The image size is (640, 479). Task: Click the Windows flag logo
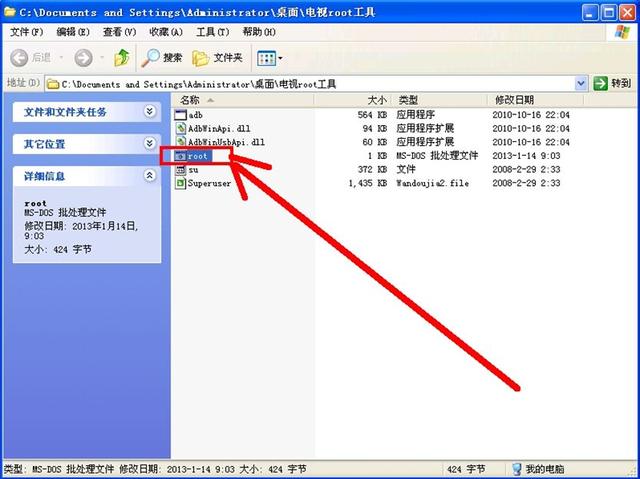(x=622, y=32)
